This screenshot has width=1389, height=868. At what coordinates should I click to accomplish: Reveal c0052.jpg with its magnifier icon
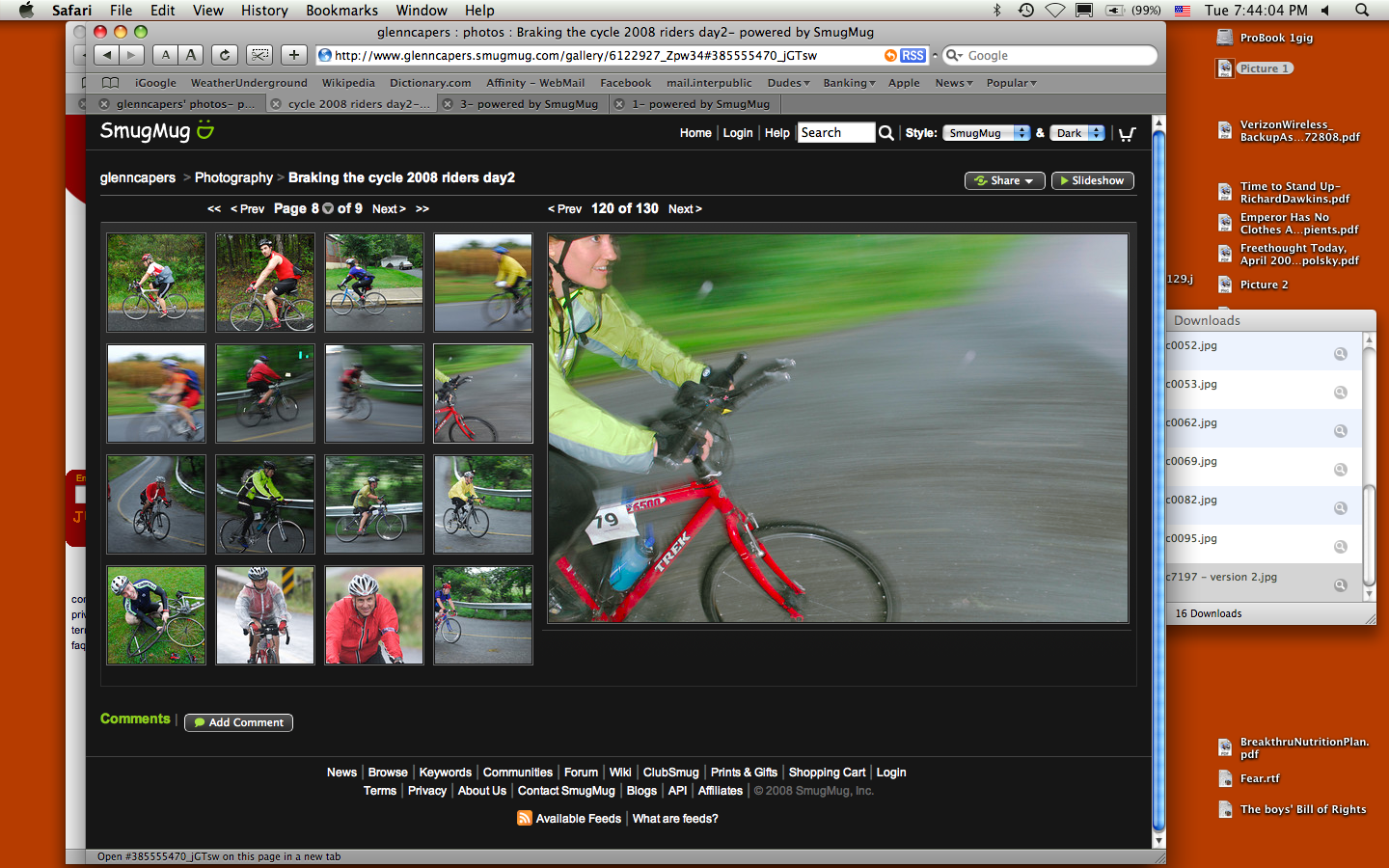coord(1340,354)
